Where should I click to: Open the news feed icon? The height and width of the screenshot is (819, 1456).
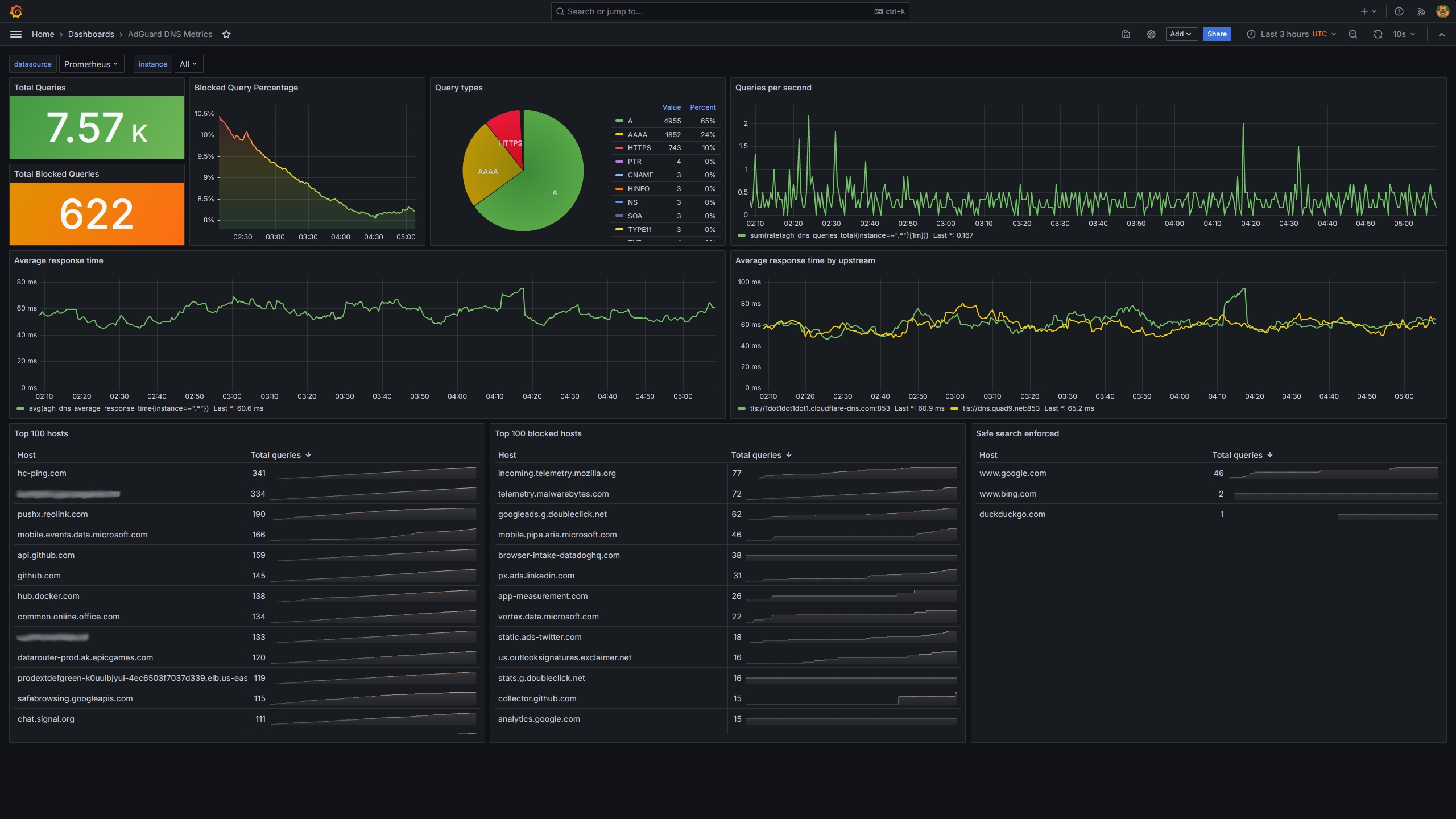pyautogui.click(x=1421, y=11)
